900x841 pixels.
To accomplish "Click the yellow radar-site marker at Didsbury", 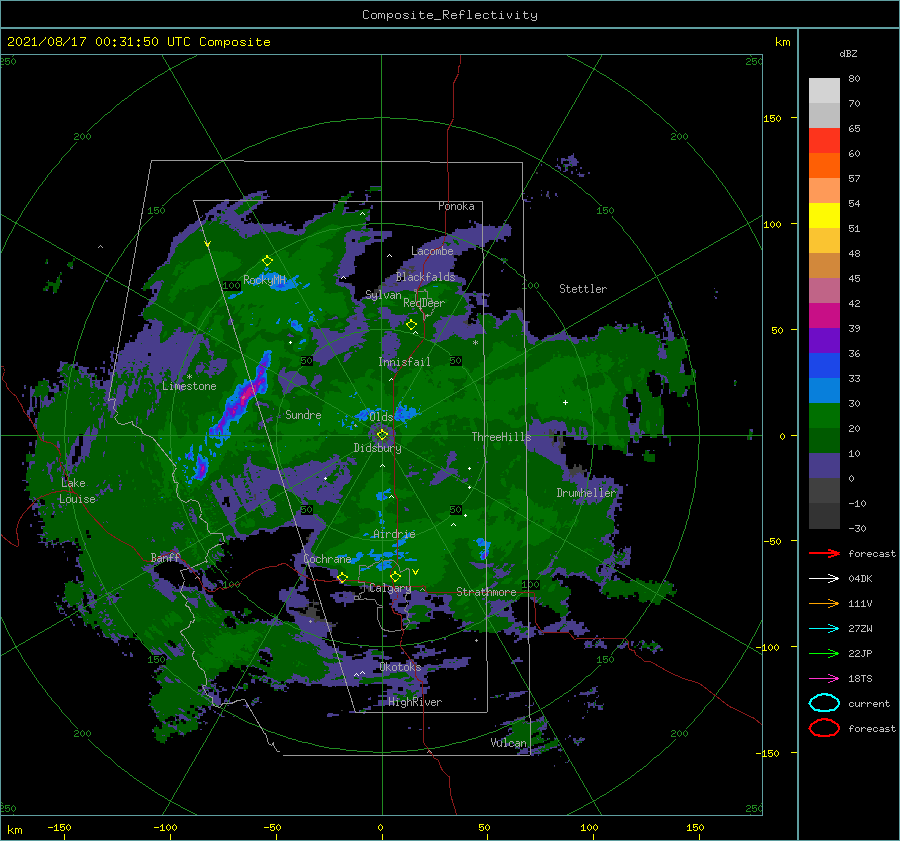I will pyautogui.click(x=382, y=435).
